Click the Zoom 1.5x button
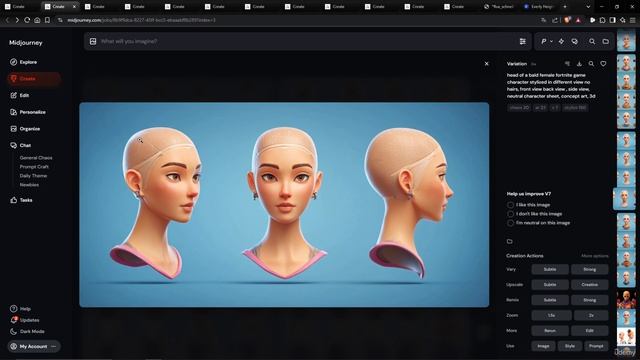 (x=551, y=316)
